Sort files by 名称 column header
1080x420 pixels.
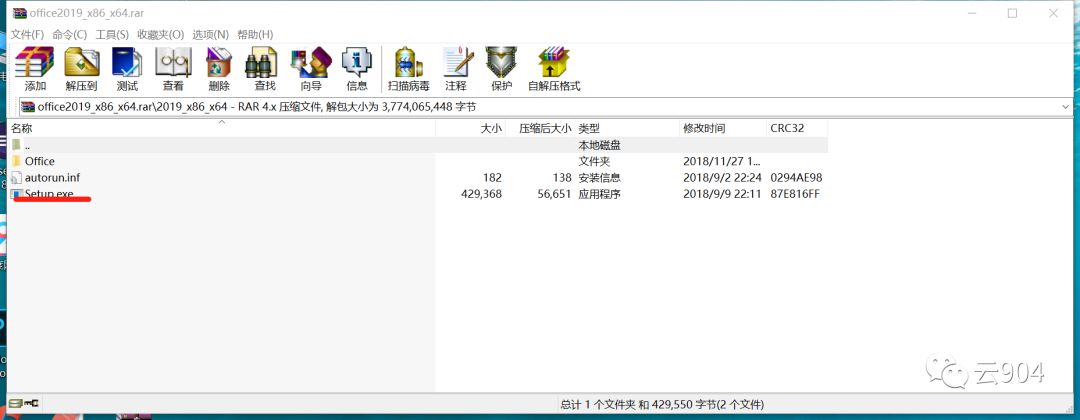(x=22, y=128)
